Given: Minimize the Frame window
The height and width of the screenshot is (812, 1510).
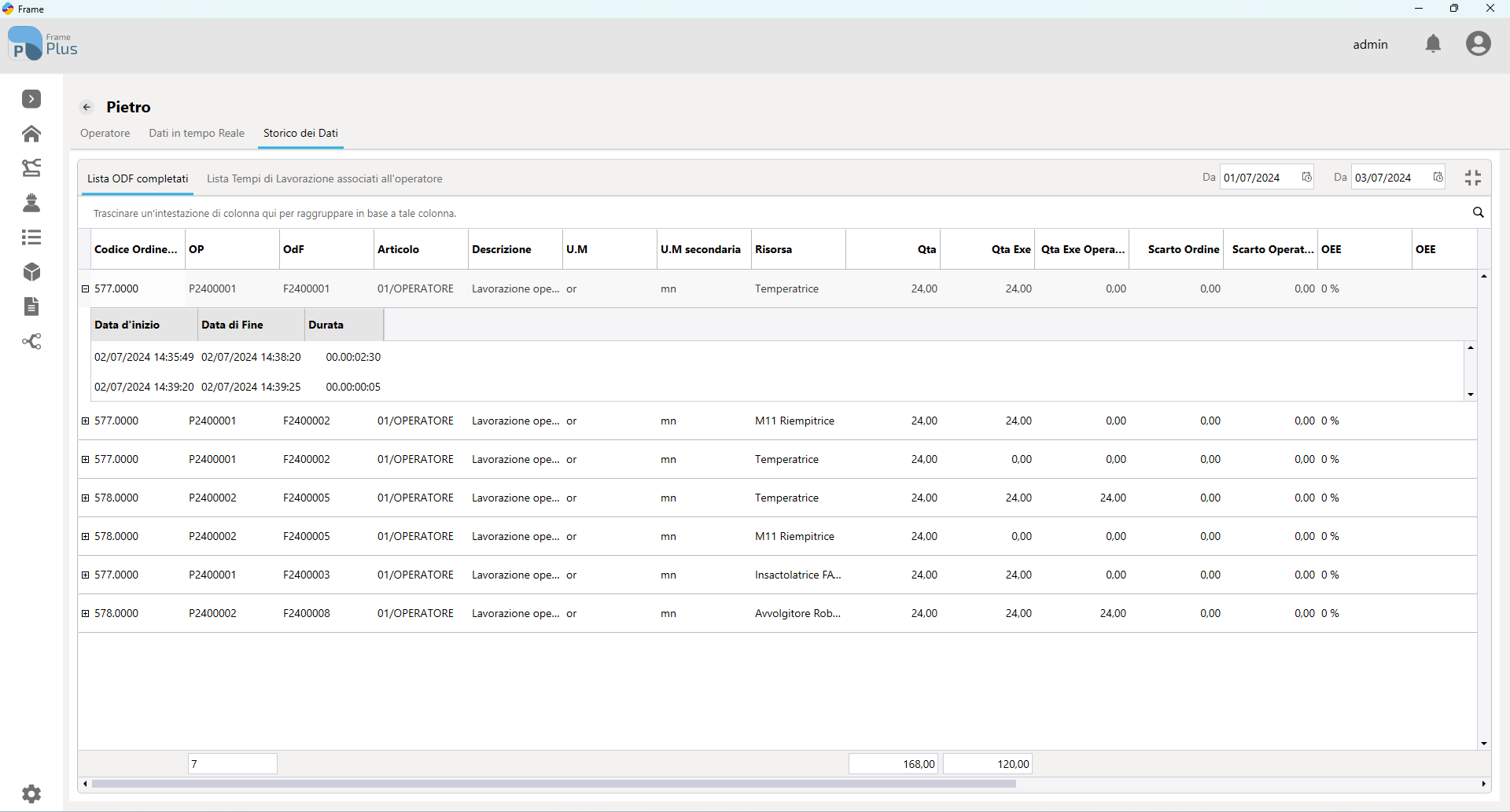Looking at the screenshot, I should [x=1419, y=9].
